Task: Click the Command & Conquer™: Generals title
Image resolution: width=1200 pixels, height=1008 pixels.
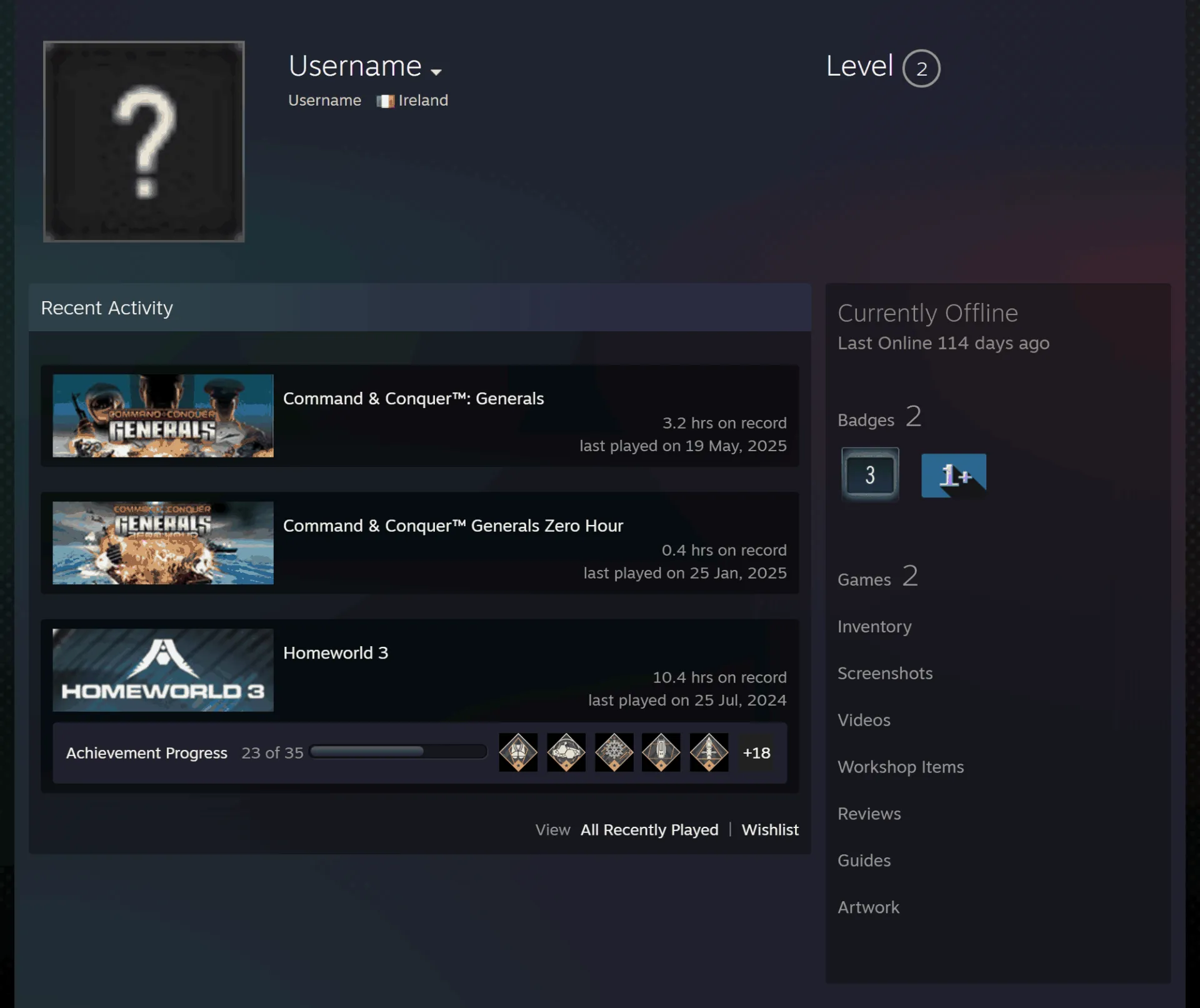Action: (x=414, y=399)
